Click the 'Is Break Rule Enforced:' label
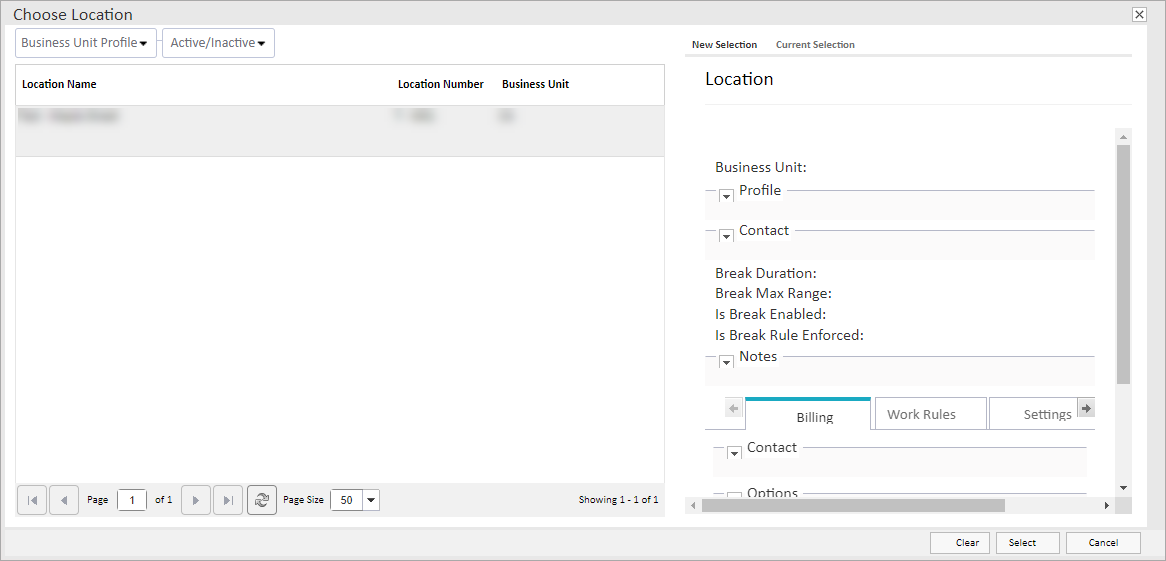This screenshot has height=561, width=1166. click(789, 335)
